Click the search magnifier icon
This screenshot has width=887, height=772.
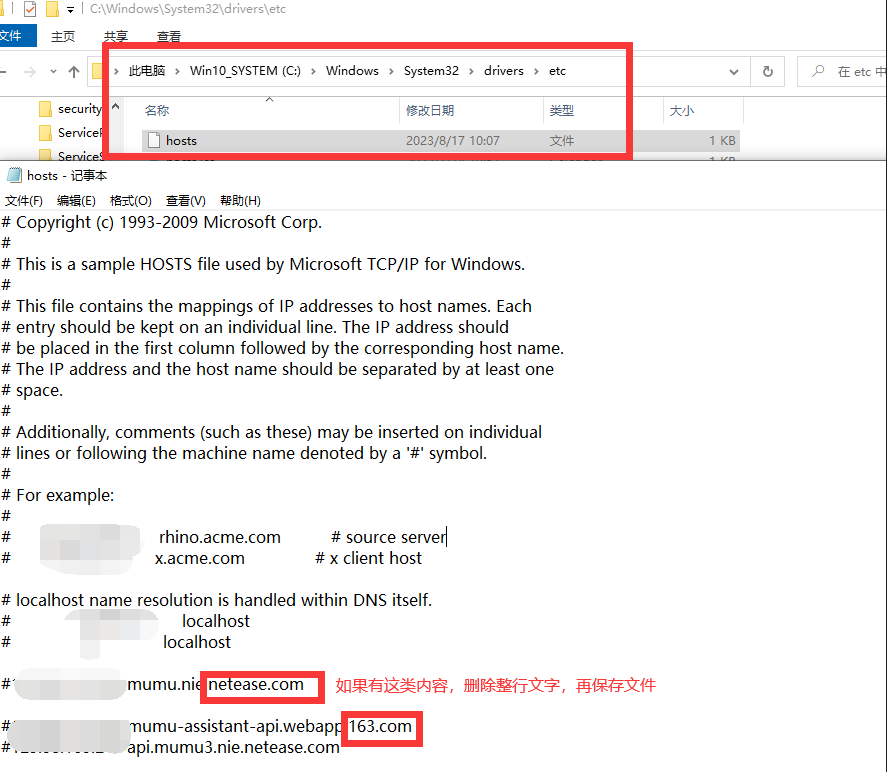click(817, 71)
